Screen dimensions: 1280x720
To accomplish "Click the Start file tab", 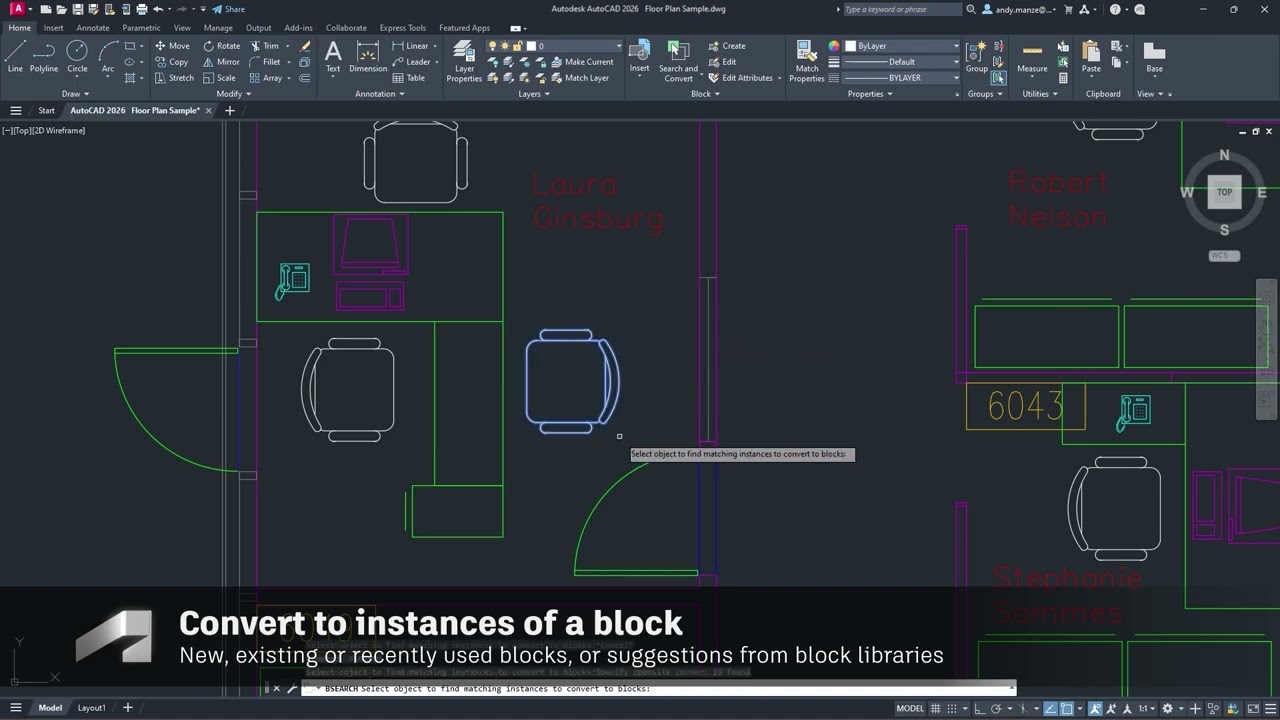I will [x=46, y=110].
